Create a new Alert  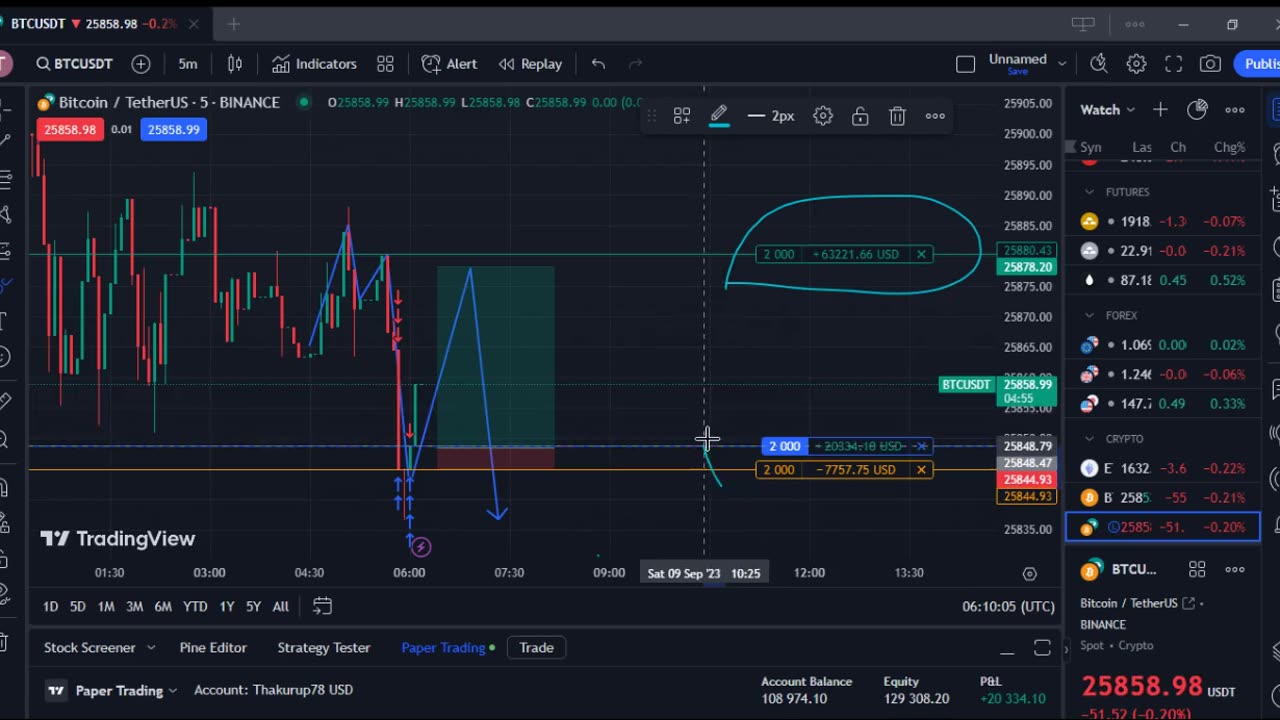coord(449,64)
